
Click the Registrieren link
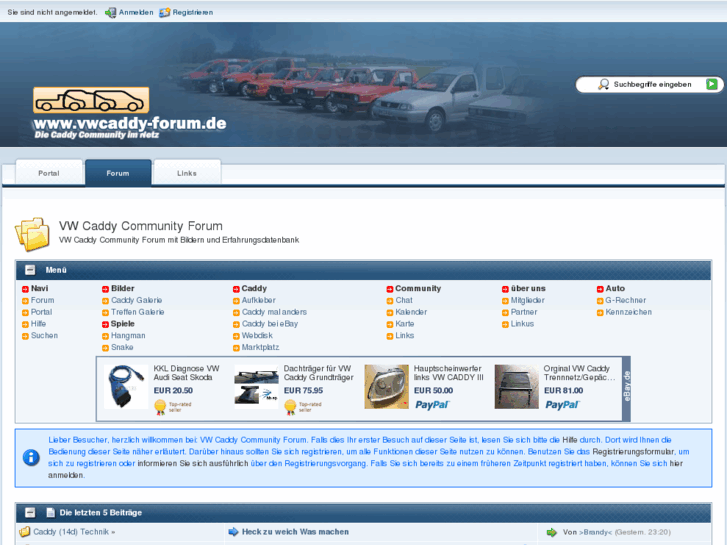point(193,13)
